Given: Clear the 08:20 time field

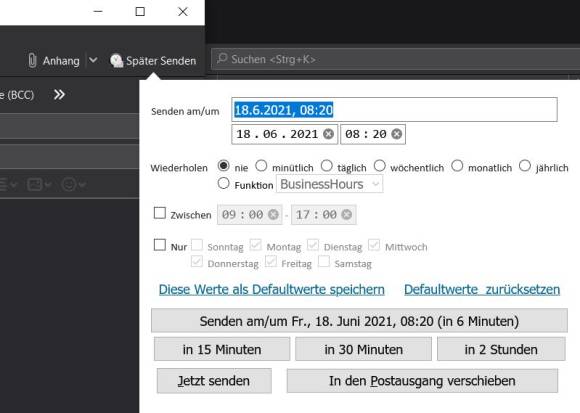Looking at the screenshot, I should tap(397, 134).
